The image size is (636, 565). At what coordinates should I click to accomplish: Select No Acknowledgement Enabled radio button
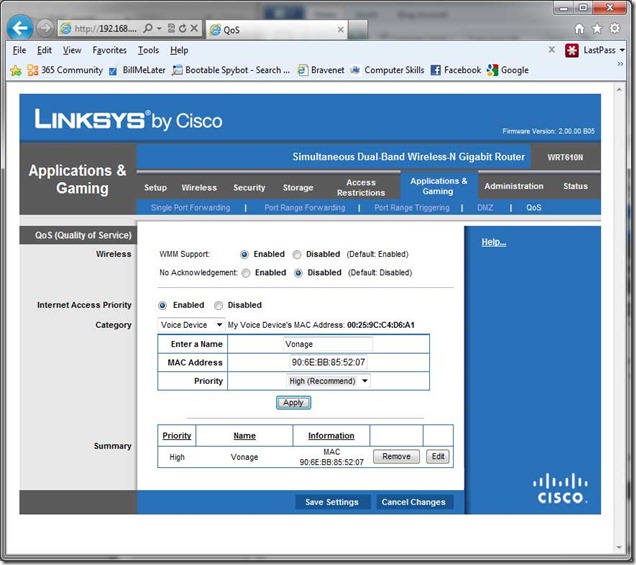[x=246, y=273]
